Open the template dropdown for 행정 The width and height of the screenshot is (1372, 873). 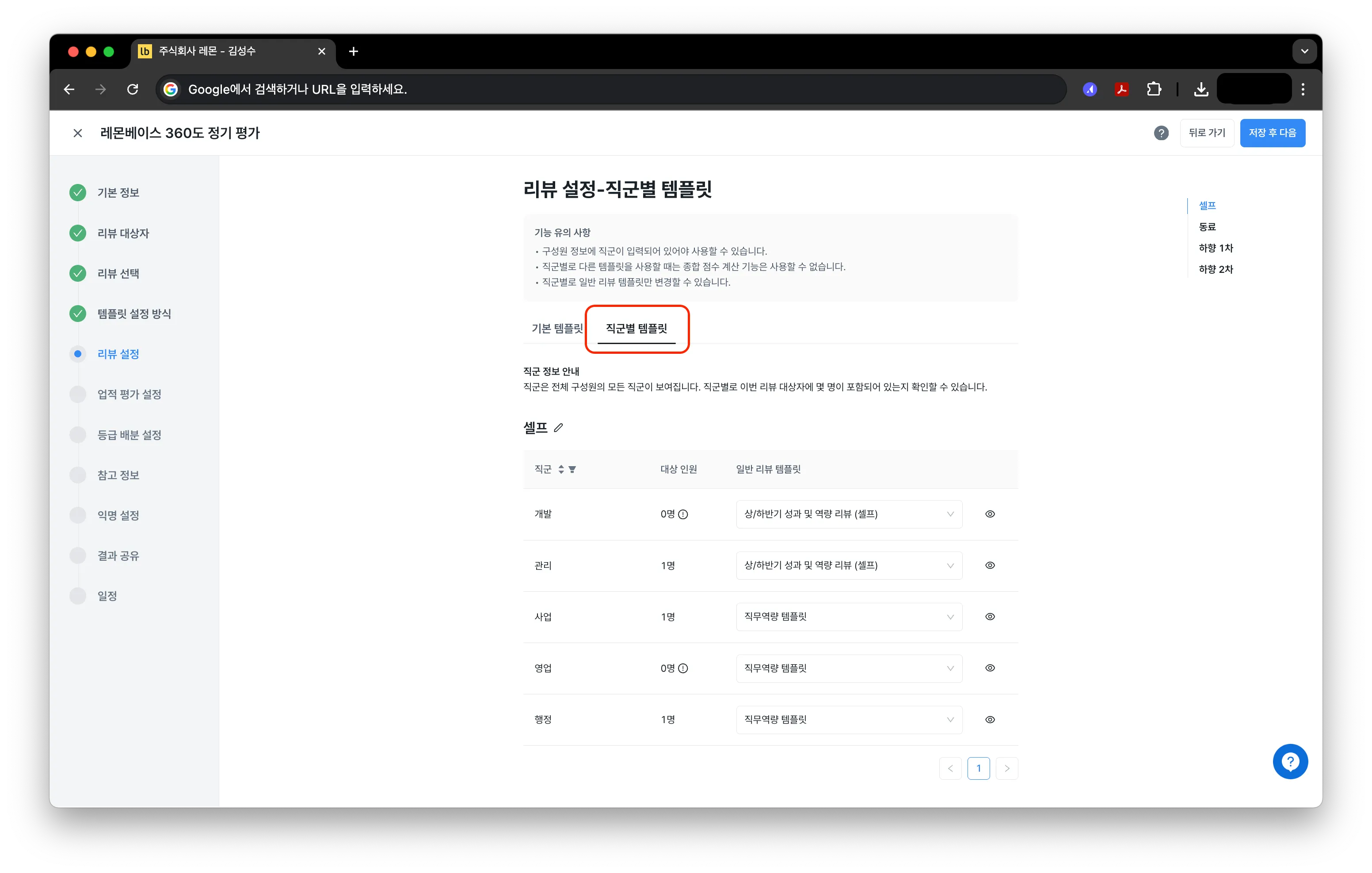click(x=849, y=720)
